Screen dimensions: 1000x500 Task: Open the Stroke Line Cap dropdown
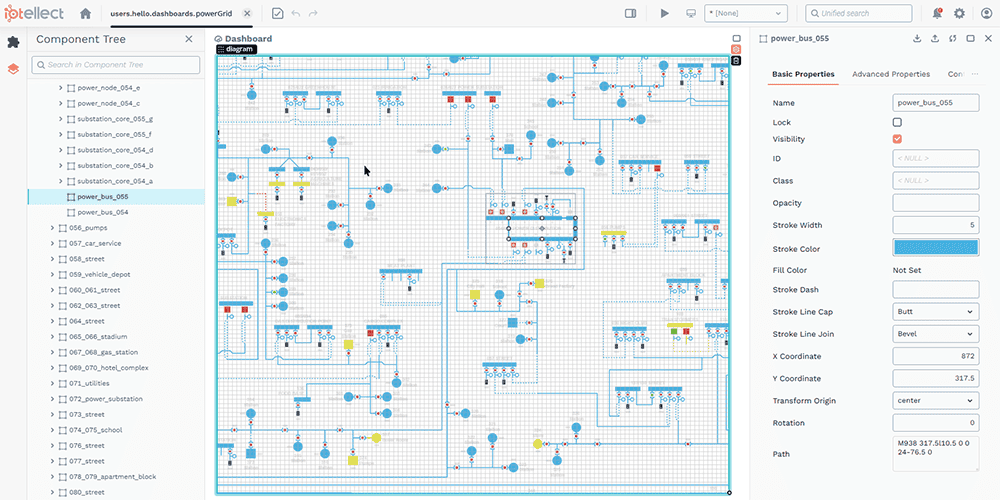point(935,312)
